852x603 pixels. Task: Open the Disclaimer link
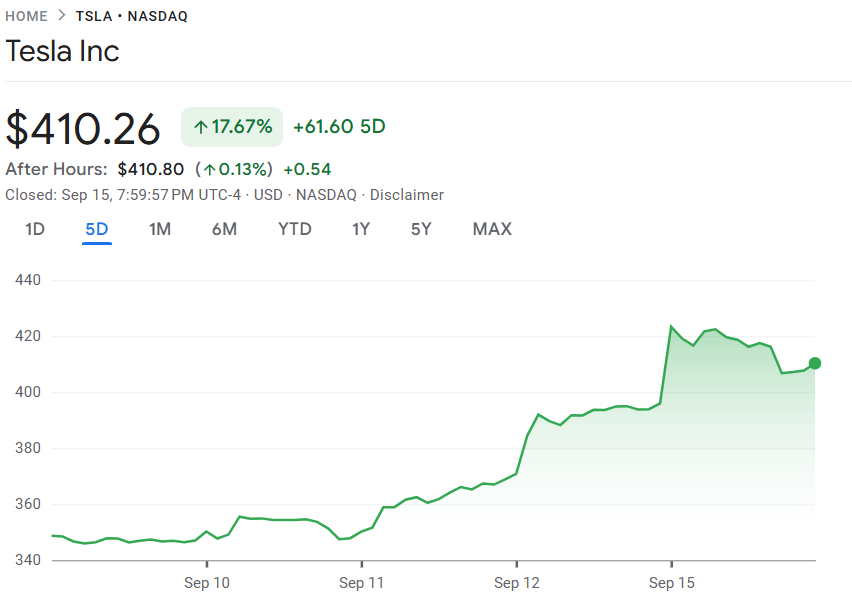(x=406, y=195)
